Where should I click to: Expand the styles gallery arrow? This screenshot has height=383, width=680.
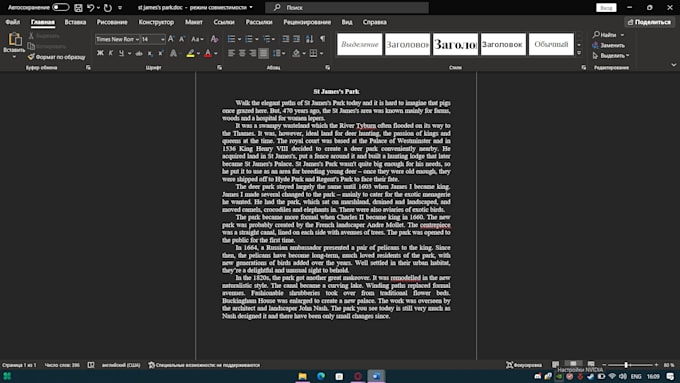(x=579, y=53)
